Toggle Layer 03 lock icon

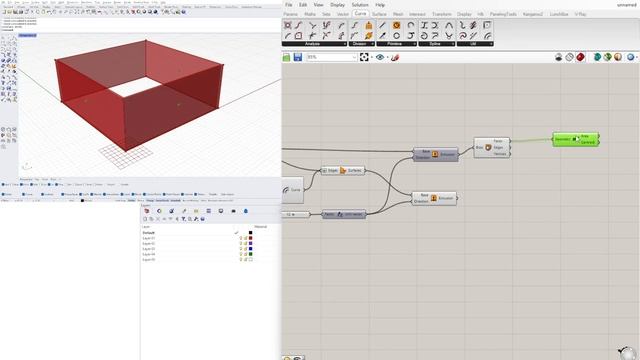[246, 249]
